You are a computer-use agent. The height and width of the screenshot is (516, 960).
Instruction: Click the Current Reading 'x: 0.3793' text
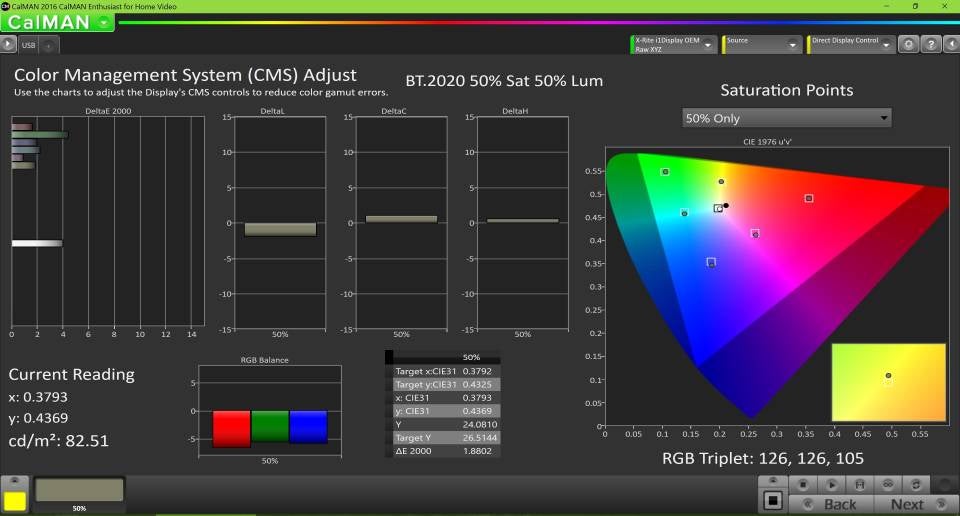click(x=38, y=397)
